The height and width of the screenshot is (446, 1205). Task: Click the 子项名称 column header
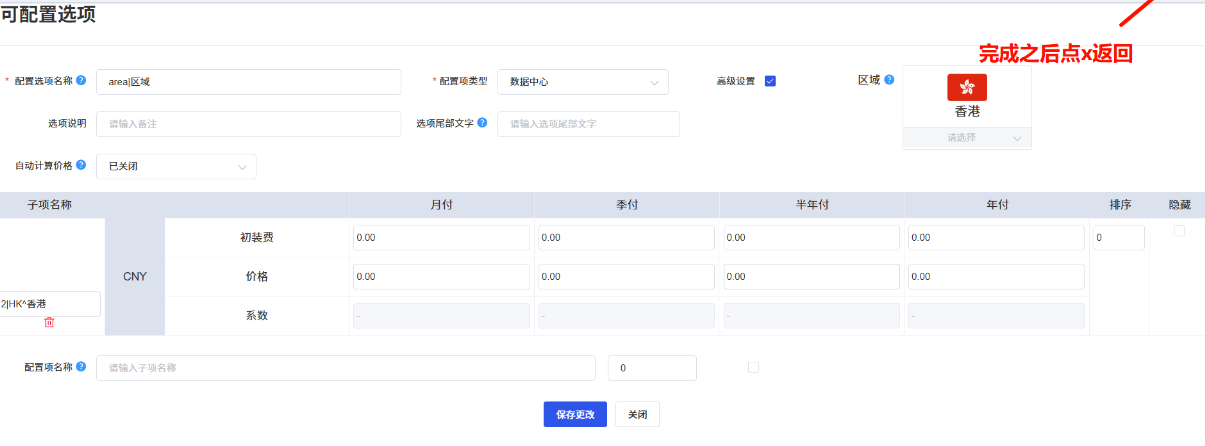tap(49, 205)
